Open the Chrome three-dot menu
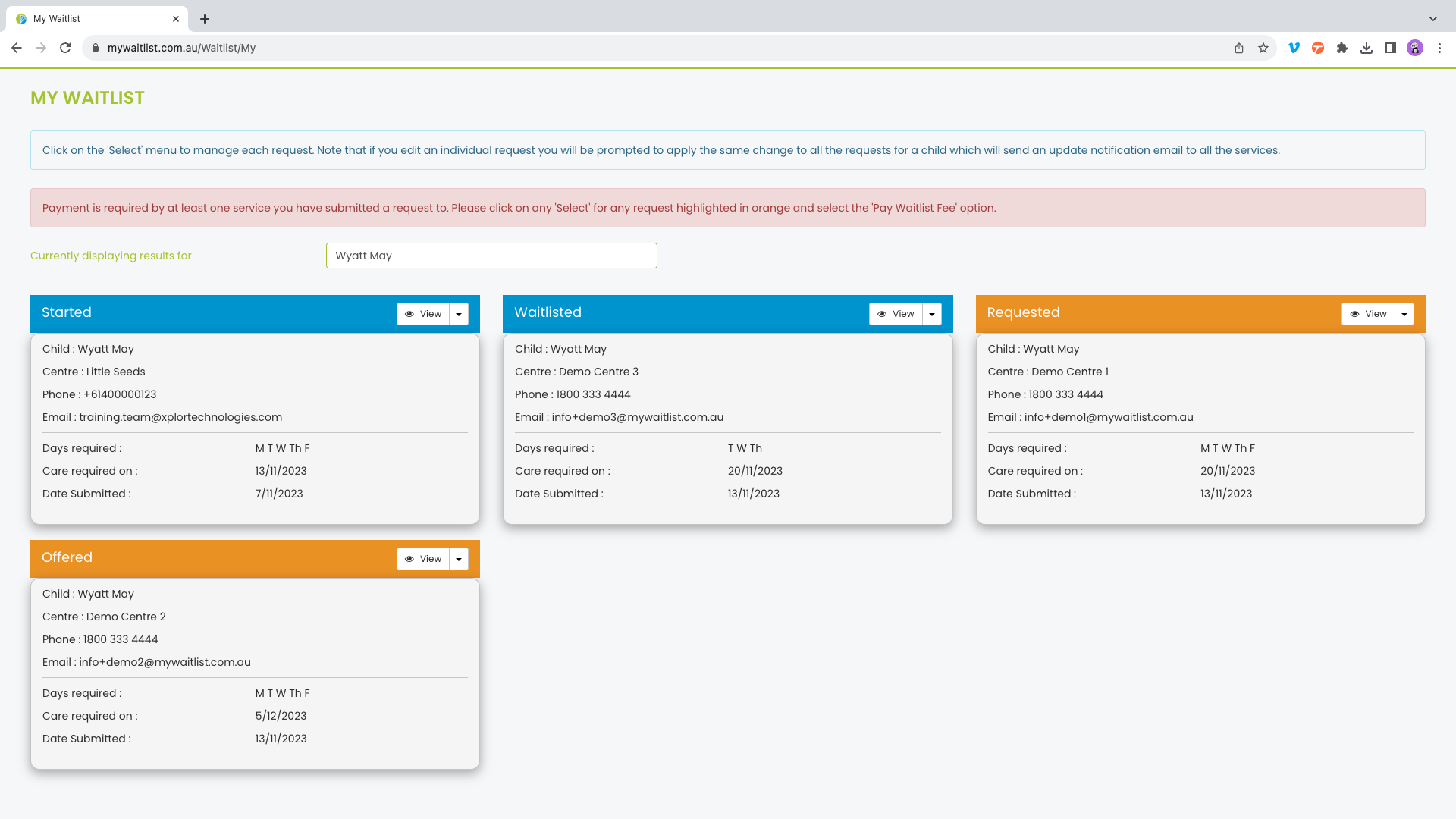This screenshot has height=819, width=1456. tap(1439, 48)
